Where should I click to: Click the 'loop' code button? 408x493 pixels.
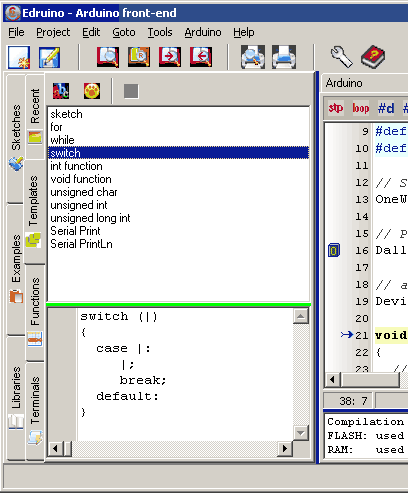coord(361,108)
